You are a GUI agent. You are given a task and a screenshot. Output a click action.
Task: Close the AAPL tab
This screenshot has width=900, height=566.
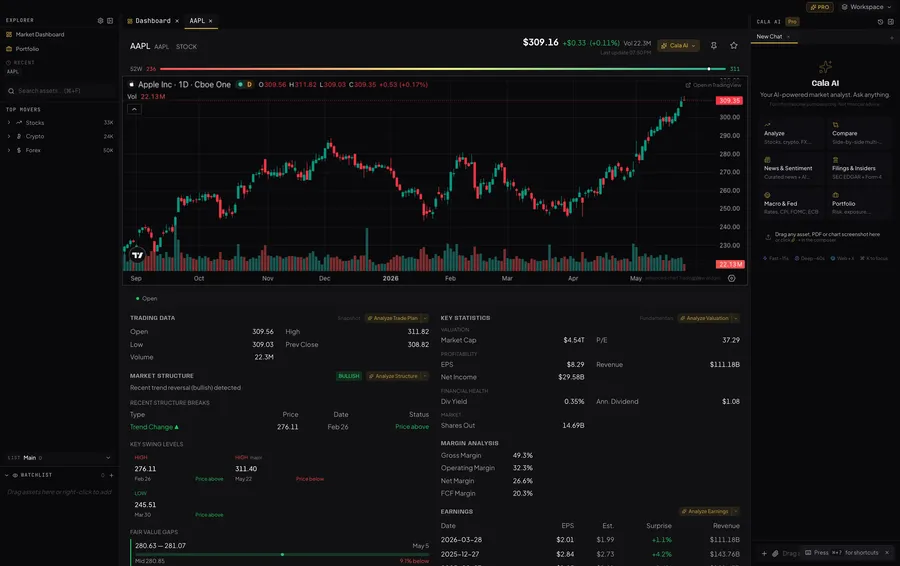click(211, 21)
